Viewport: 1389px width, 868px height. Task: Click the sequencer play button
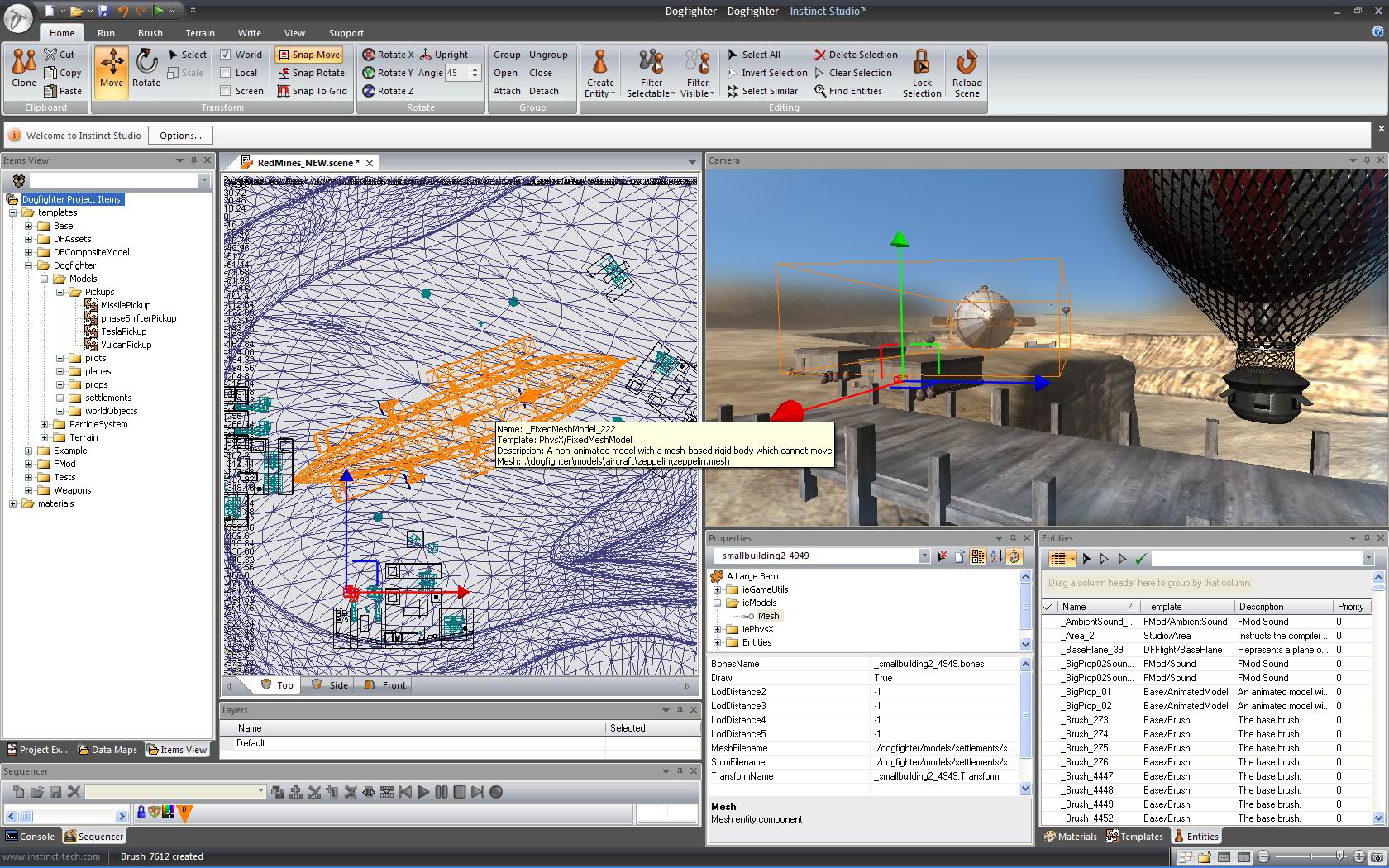(x=423, y=792)
